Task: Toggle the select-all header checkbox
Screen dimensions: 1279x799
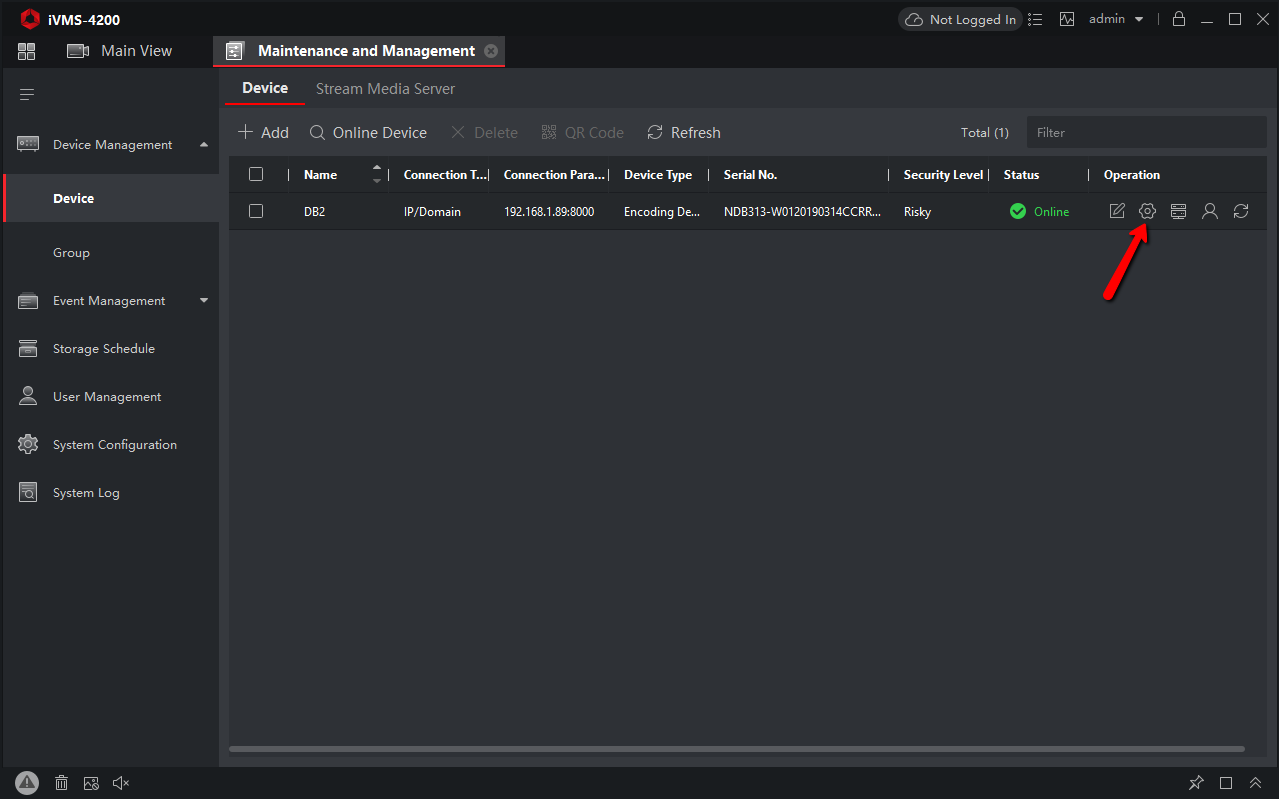Action: (256, 174)
